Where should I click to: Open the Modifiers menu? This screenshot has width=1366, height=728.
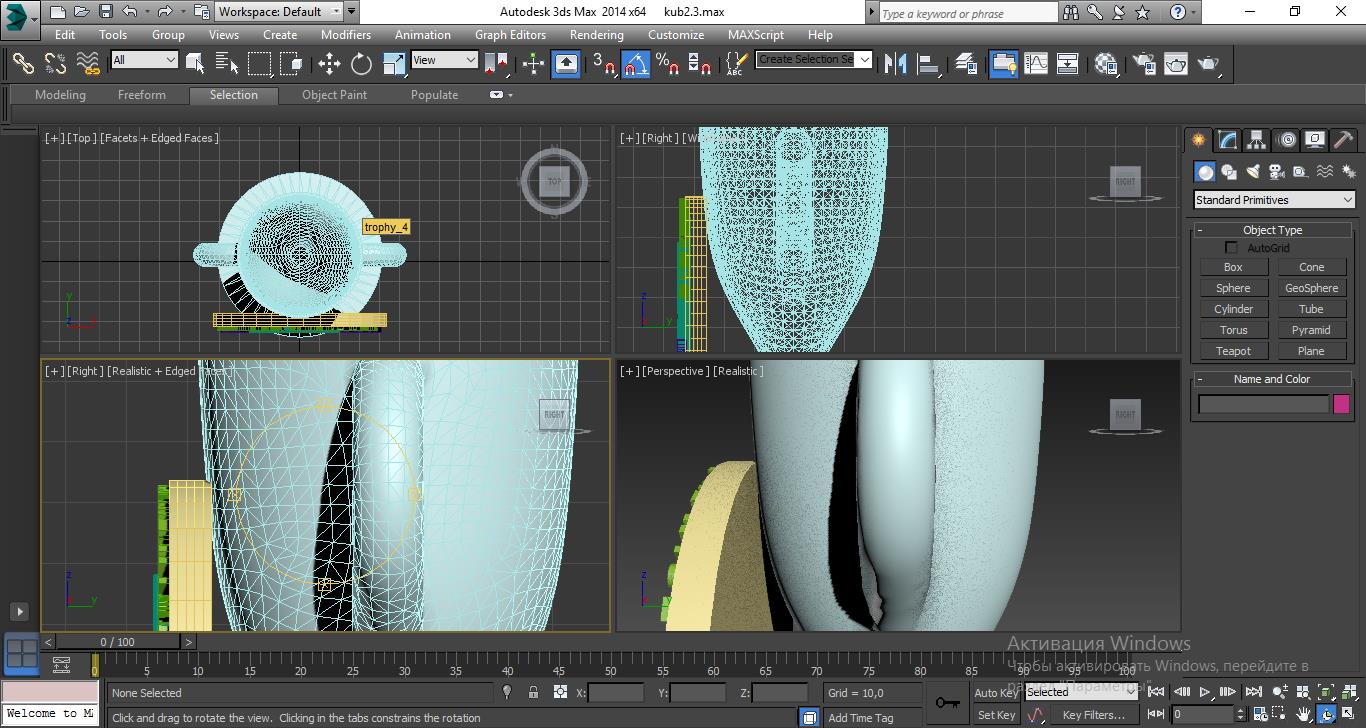(x=346, y=34)
